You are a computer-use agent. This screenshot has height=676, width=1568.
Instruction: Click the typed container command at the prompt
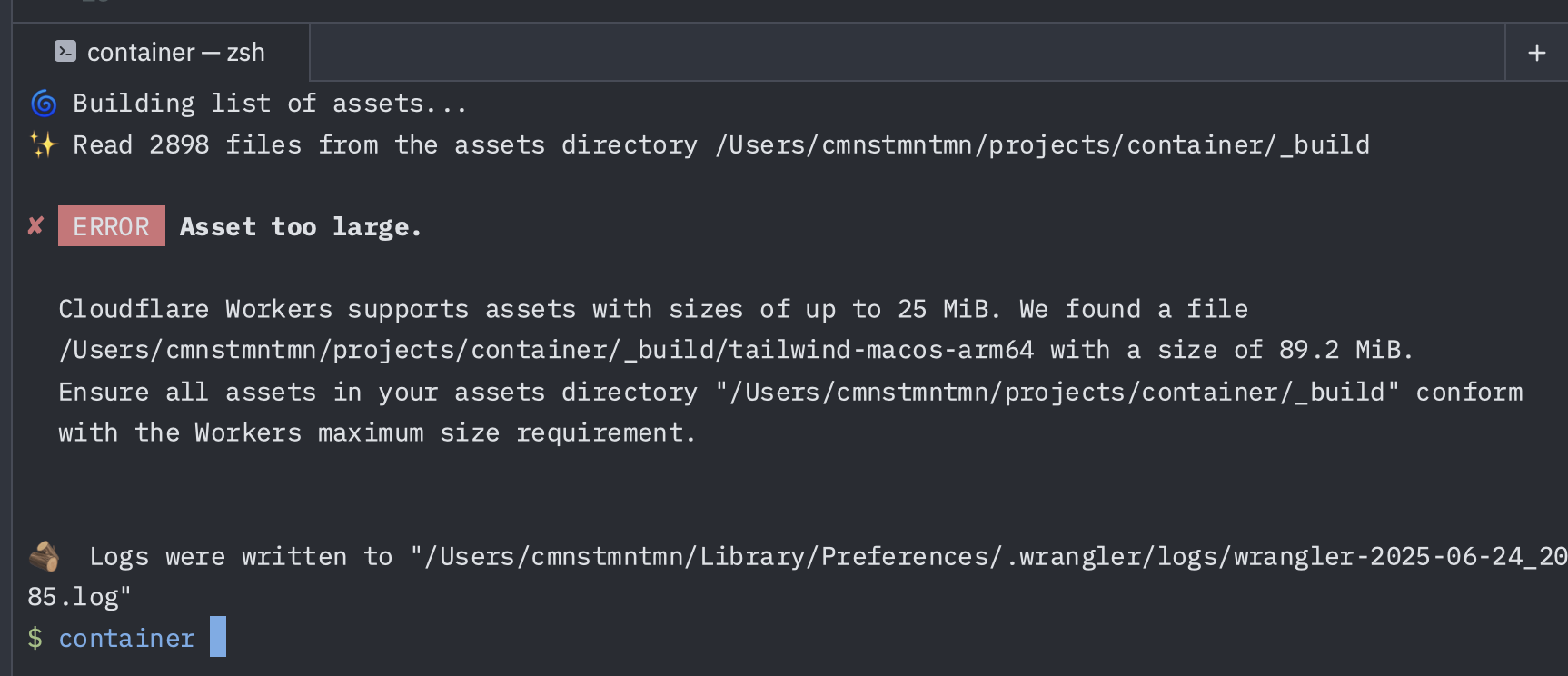(x=126, y=638)
